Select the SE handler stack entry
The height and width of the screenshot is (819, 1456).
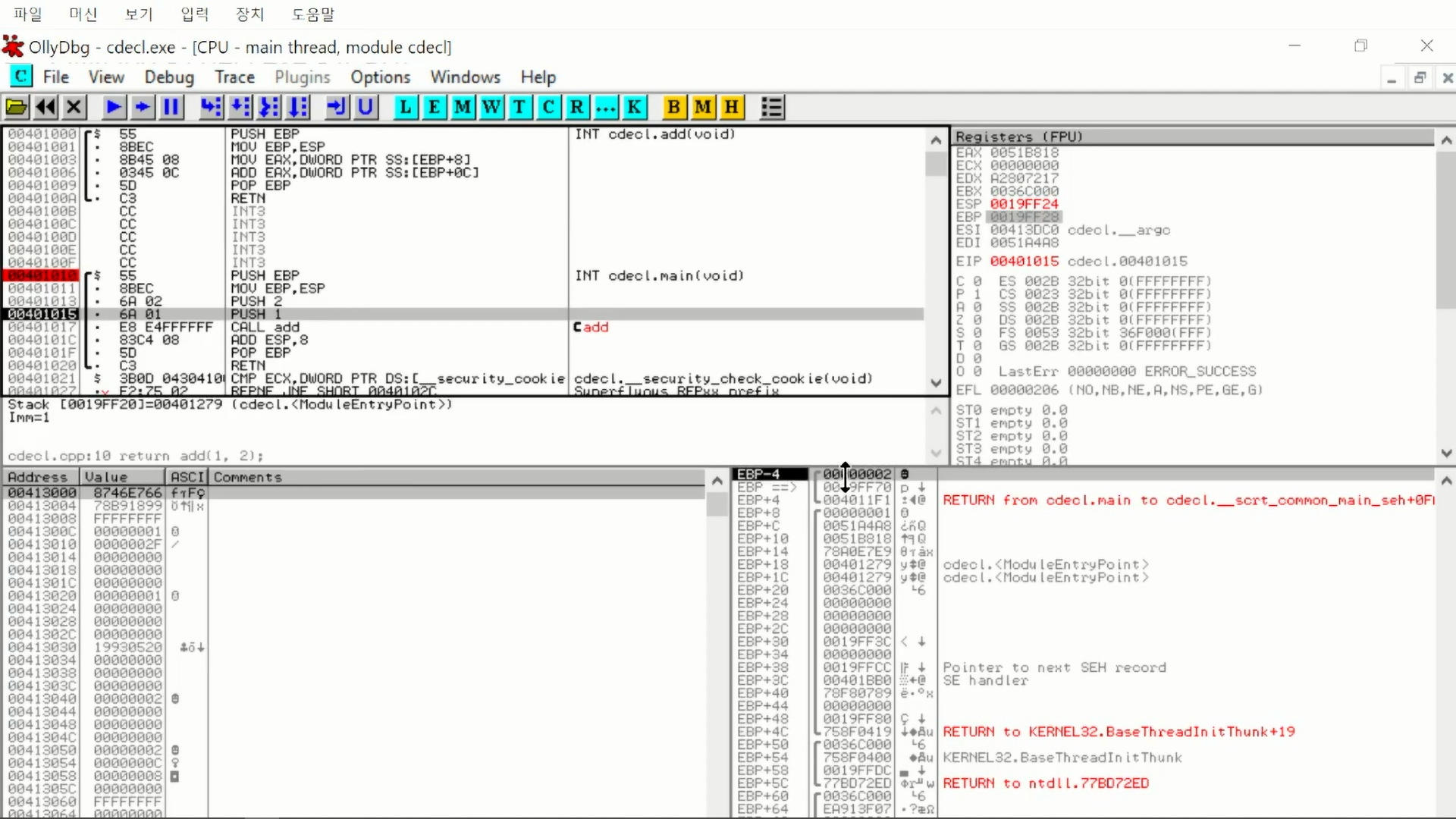pyautogui.click(x=1084, y=680)
